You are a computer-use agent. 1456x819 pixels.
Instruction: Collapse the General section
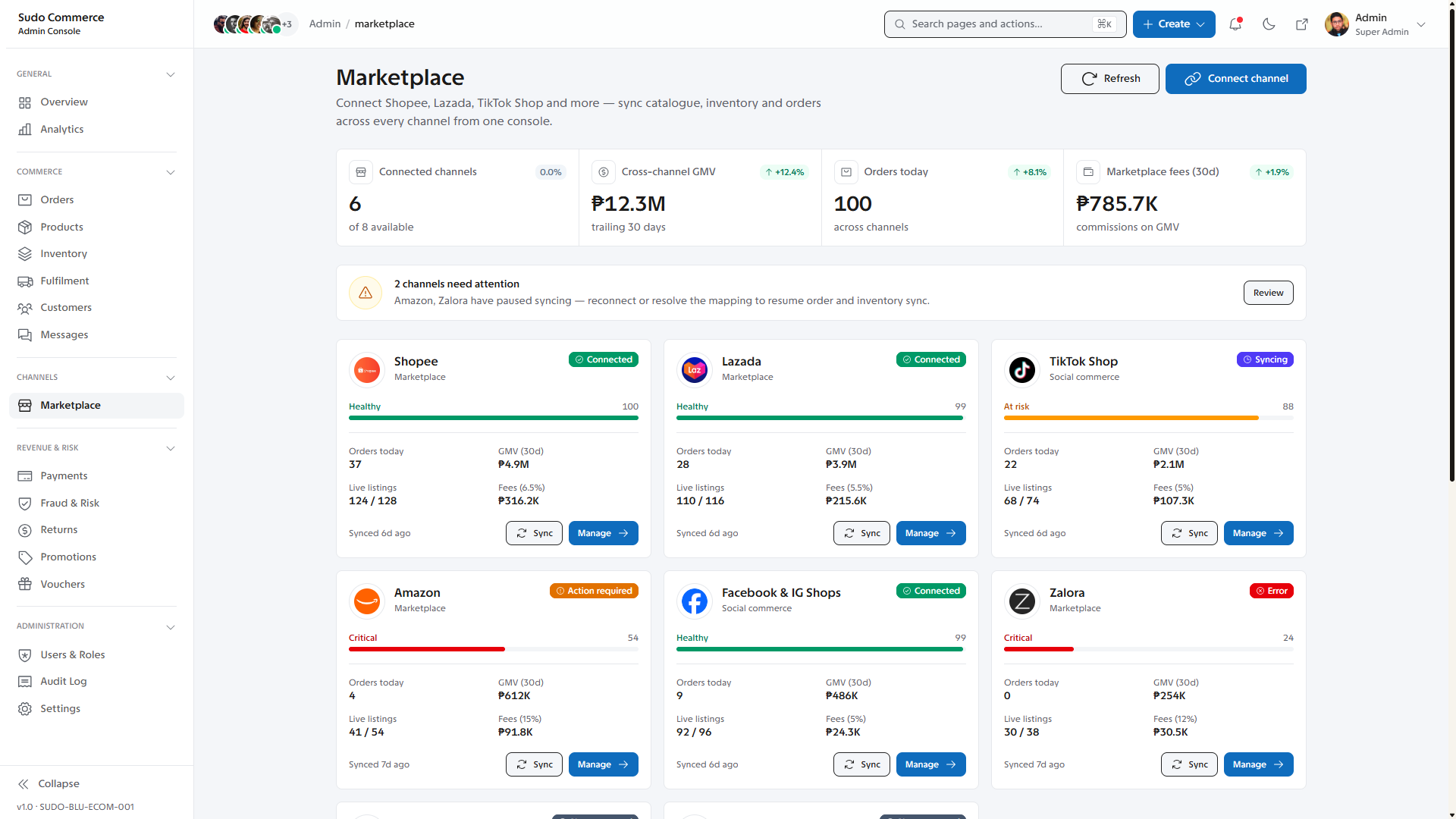171,74
